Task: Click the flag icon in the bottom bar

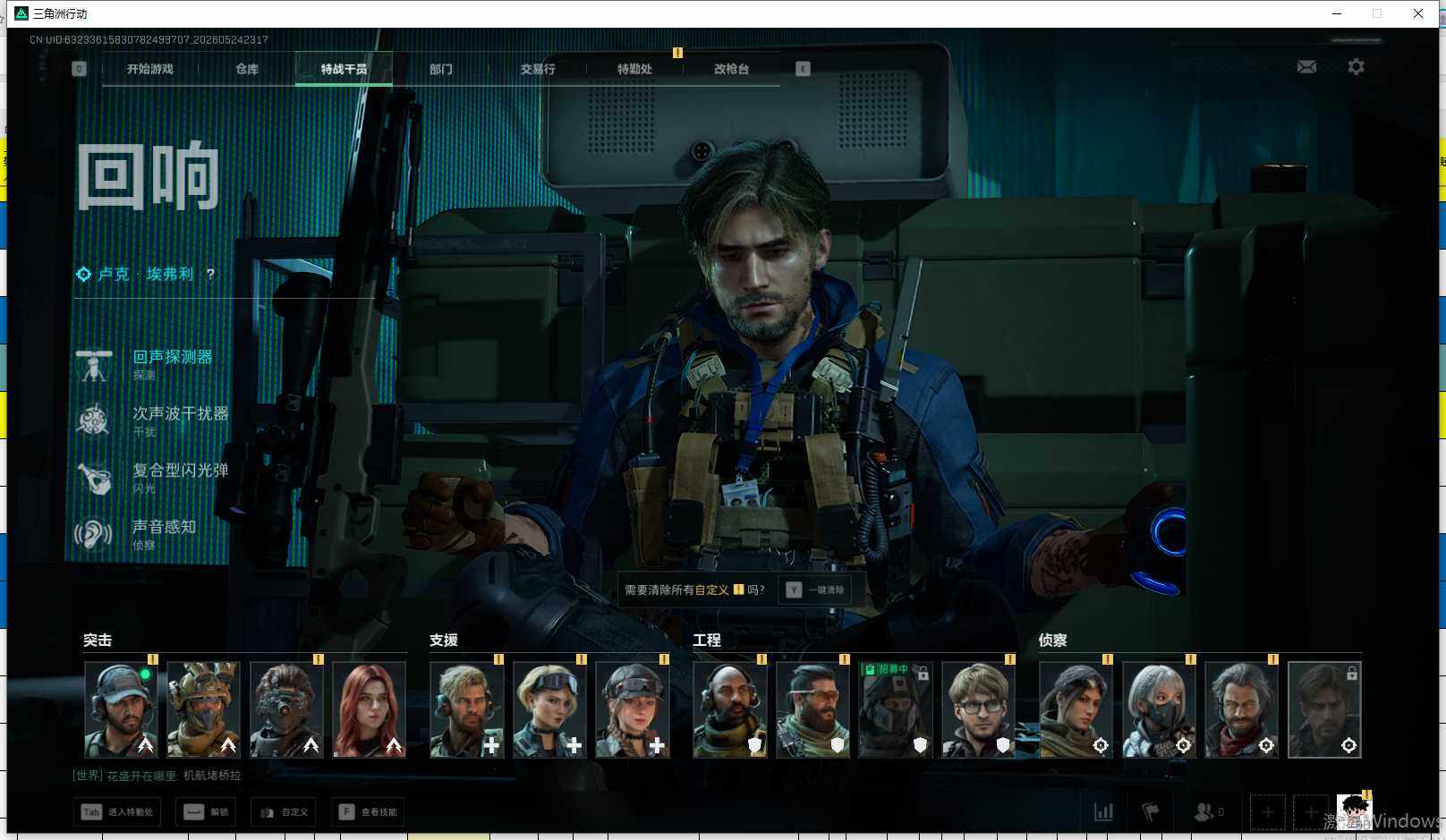Action: (1151, 812)
